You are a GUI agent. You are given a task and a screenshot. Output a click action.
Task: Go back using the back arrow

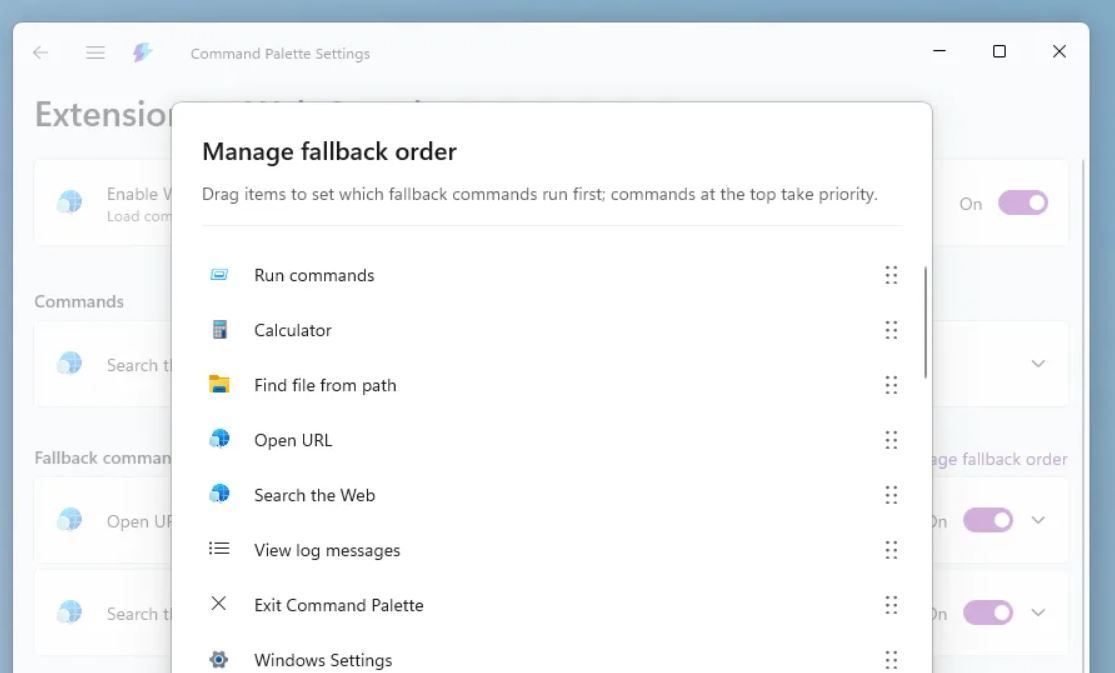click(x=41, y=53)
